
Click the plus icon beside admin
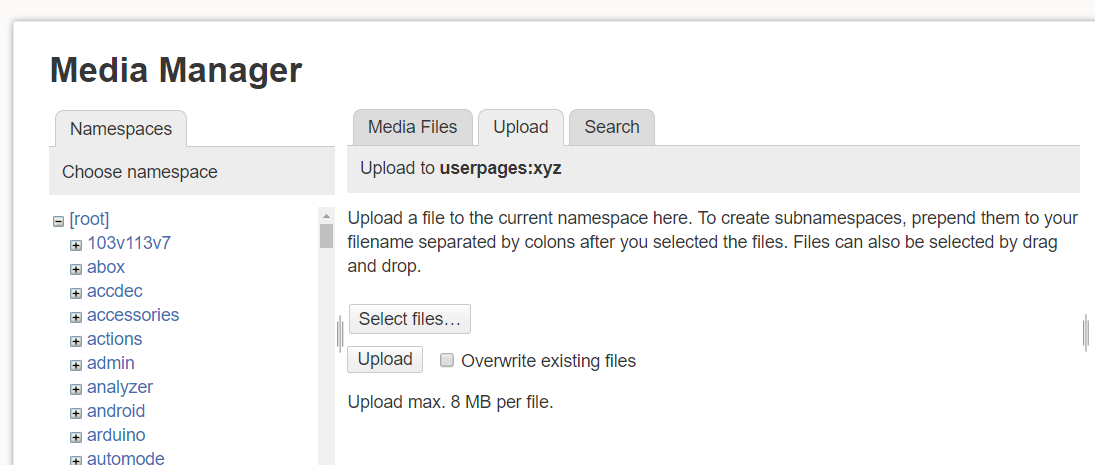tap(76, 365)
